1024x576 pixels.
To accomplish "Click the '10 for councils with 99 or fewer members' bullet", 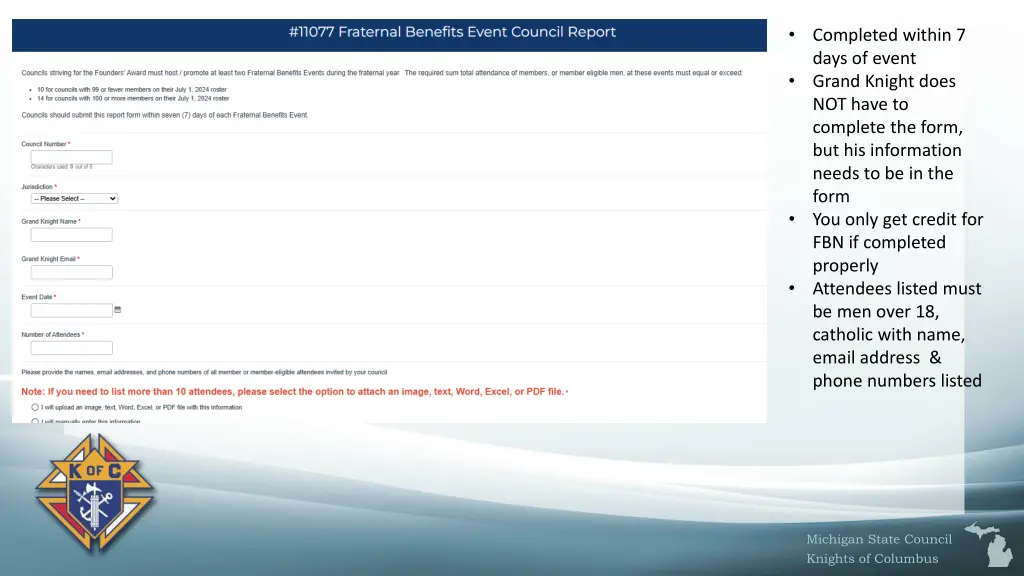I will [x=132, y=89].
